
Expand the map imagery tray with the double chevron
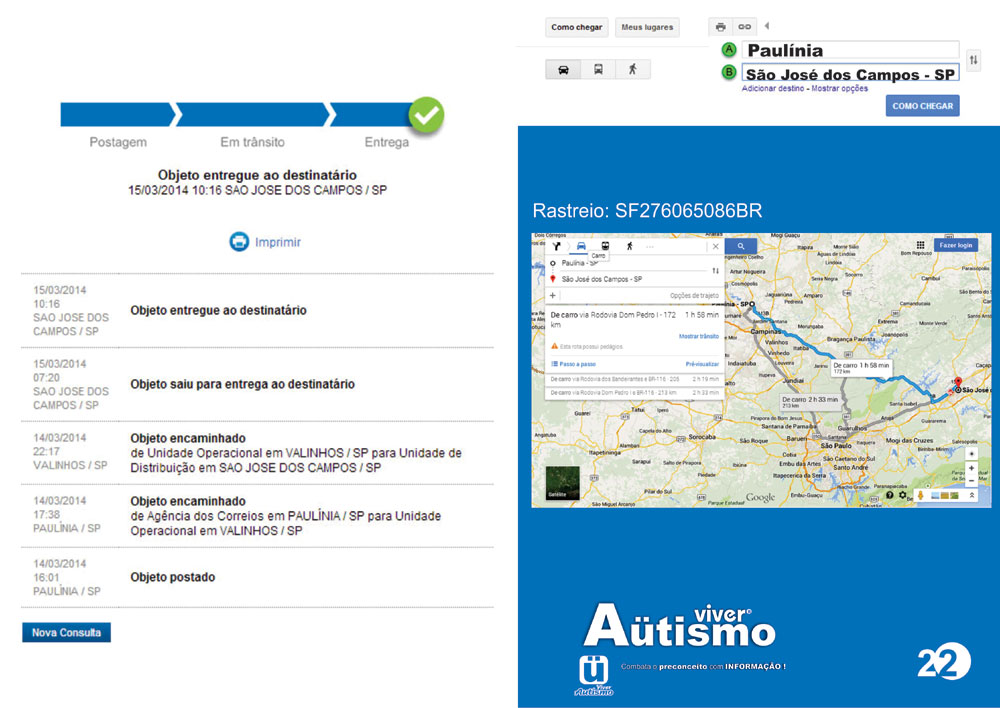971,495
